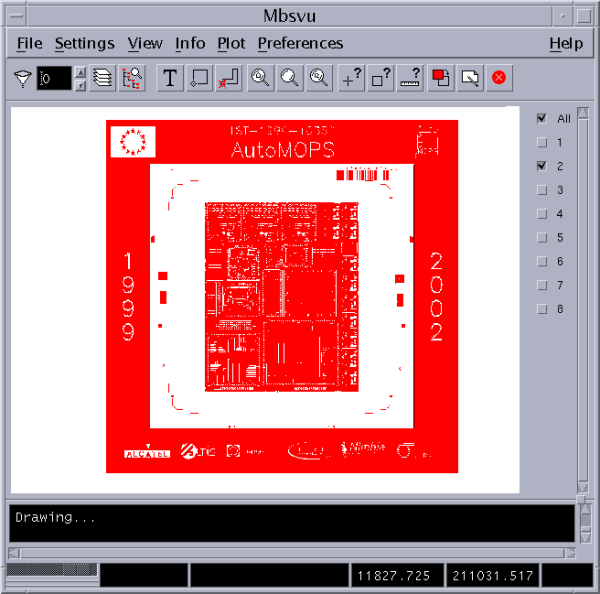
Task: Open the Help menu
Action: (x=566, y=43)
